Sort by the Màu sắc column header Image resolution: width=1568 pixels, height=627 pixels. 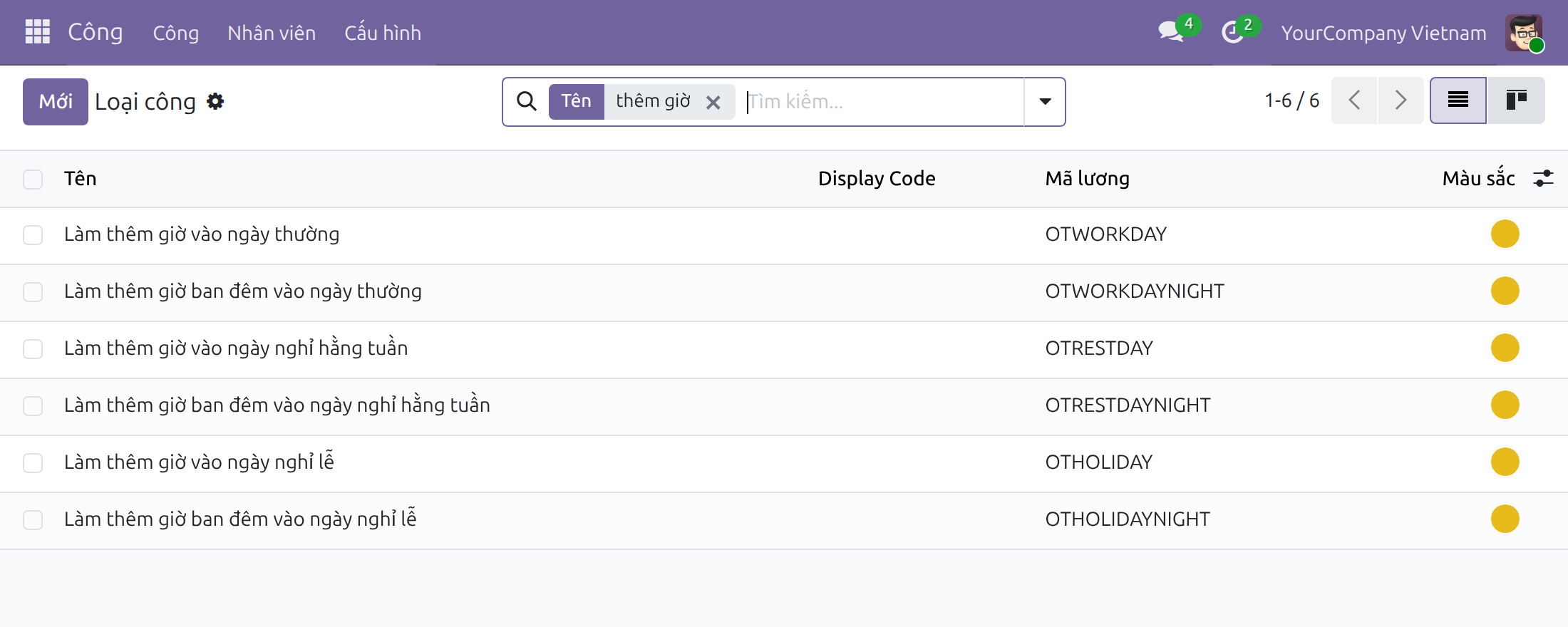click(1478, 178)
